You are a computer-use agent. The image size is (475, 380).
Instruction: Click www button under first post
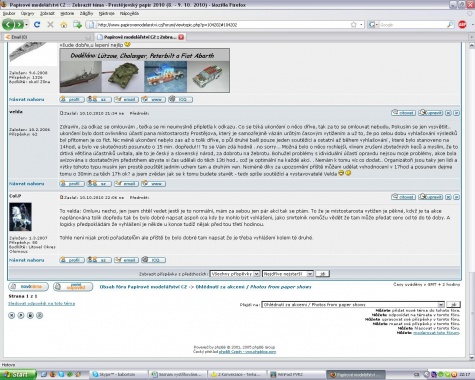[153, 99]
